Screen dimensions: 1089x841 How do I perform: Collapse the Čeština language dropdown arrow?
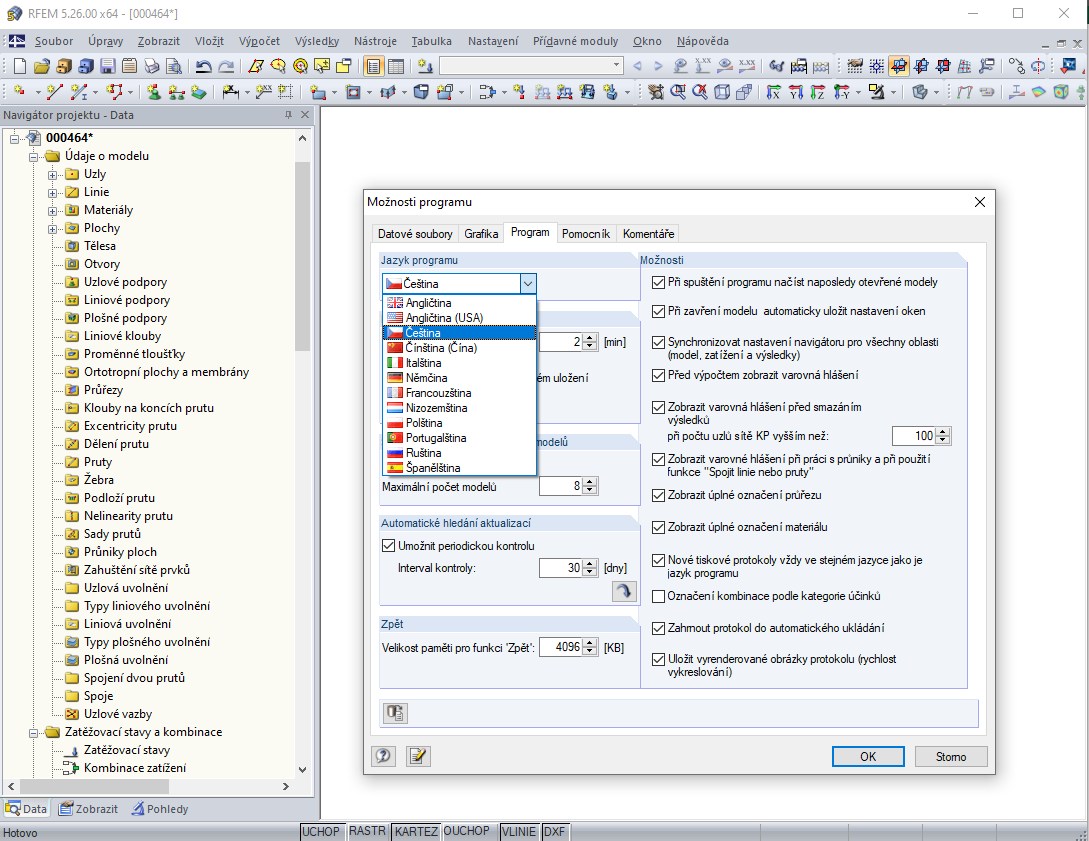528,283
